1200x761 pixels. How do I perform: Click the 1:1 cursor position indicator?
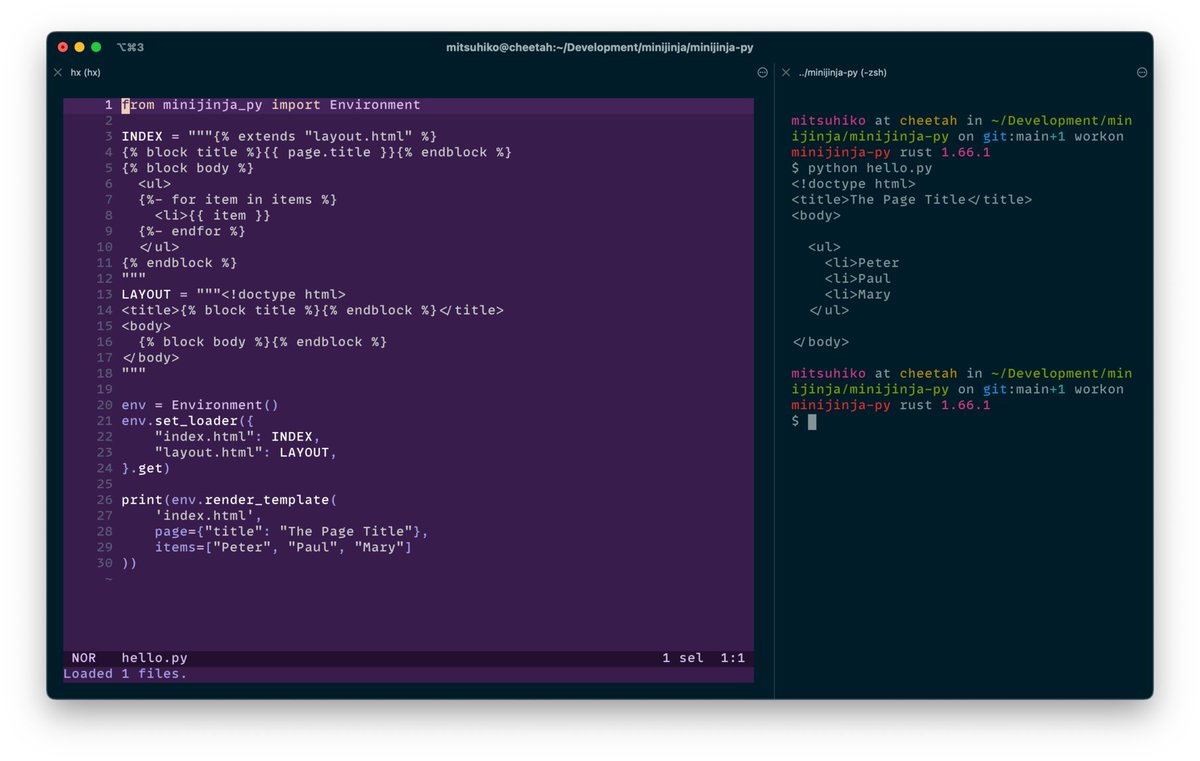tap(733, 658)
